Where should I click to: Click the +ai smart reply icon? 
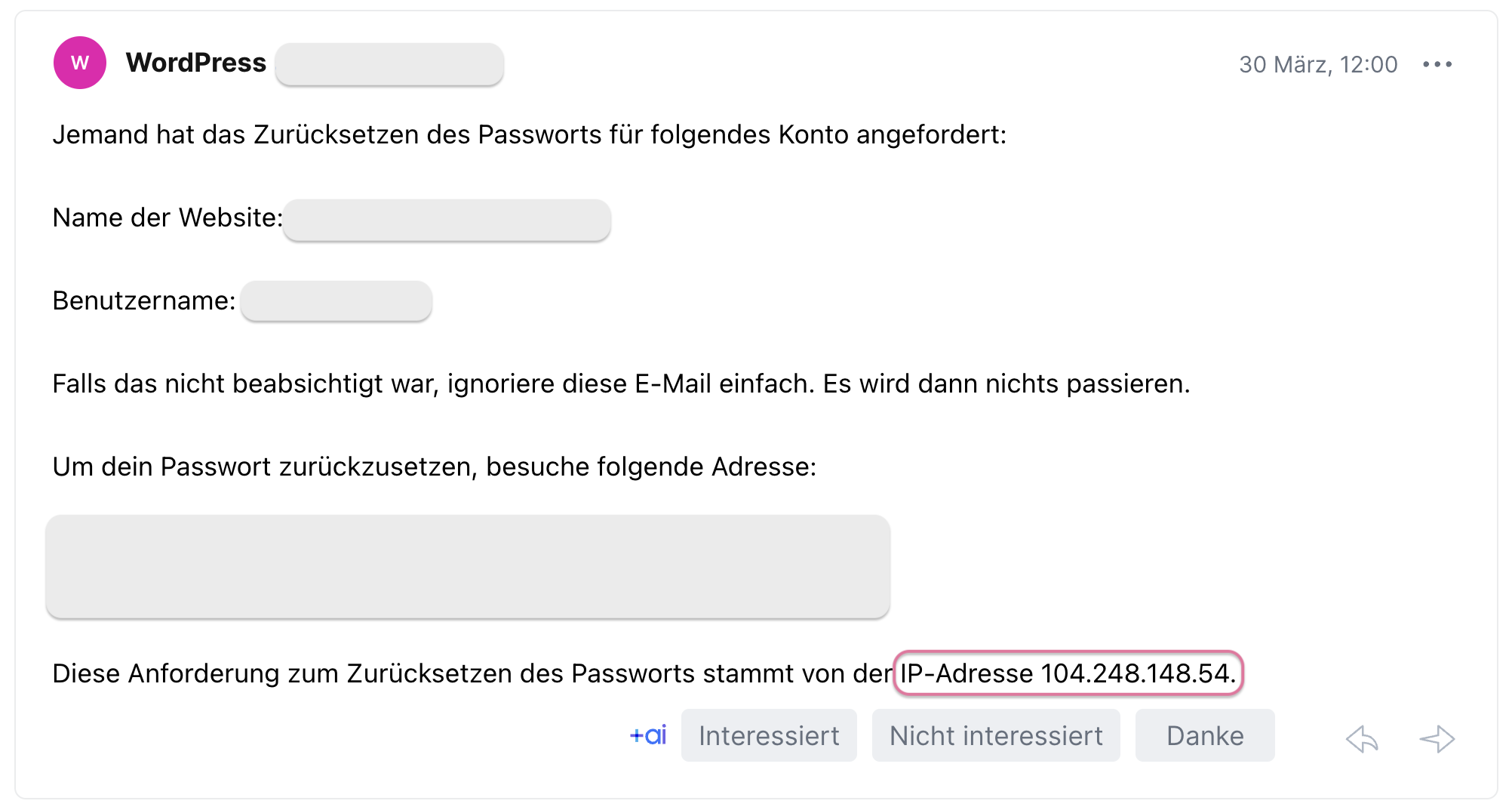tap(647, 735)
